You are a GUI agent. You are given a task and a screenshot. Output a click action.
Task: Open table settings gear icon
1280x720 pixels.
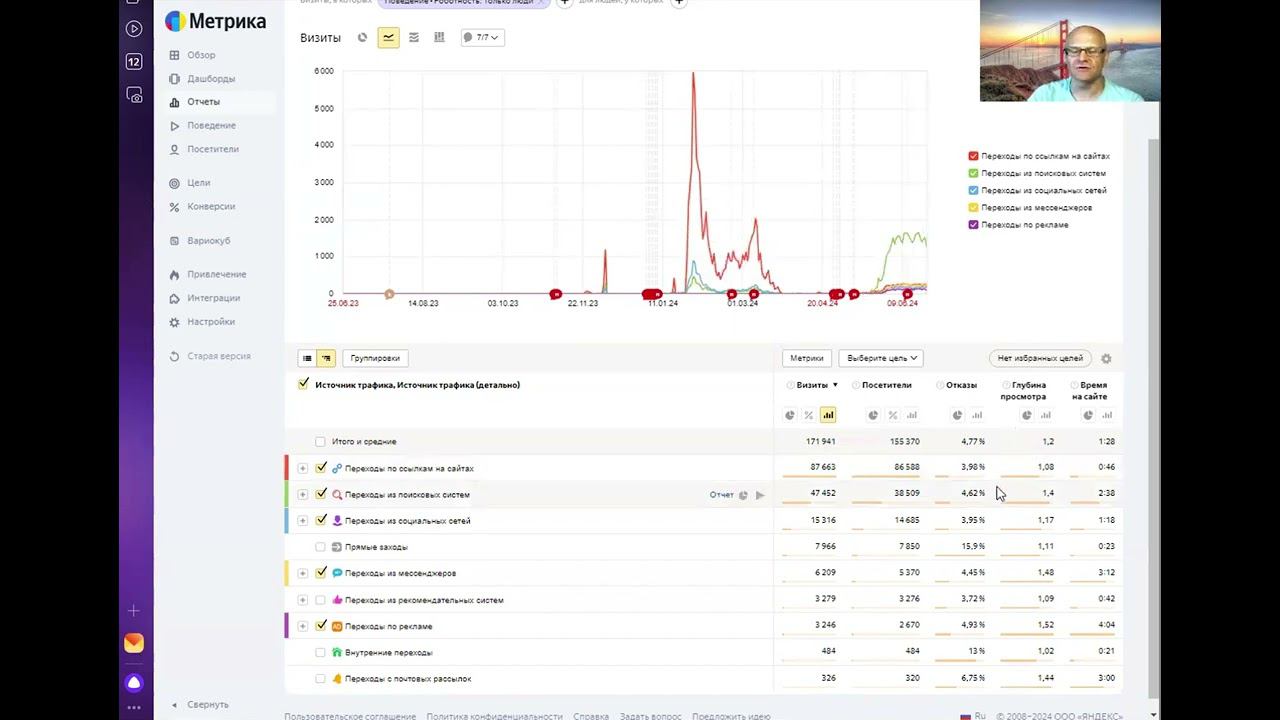(1106, 358)
